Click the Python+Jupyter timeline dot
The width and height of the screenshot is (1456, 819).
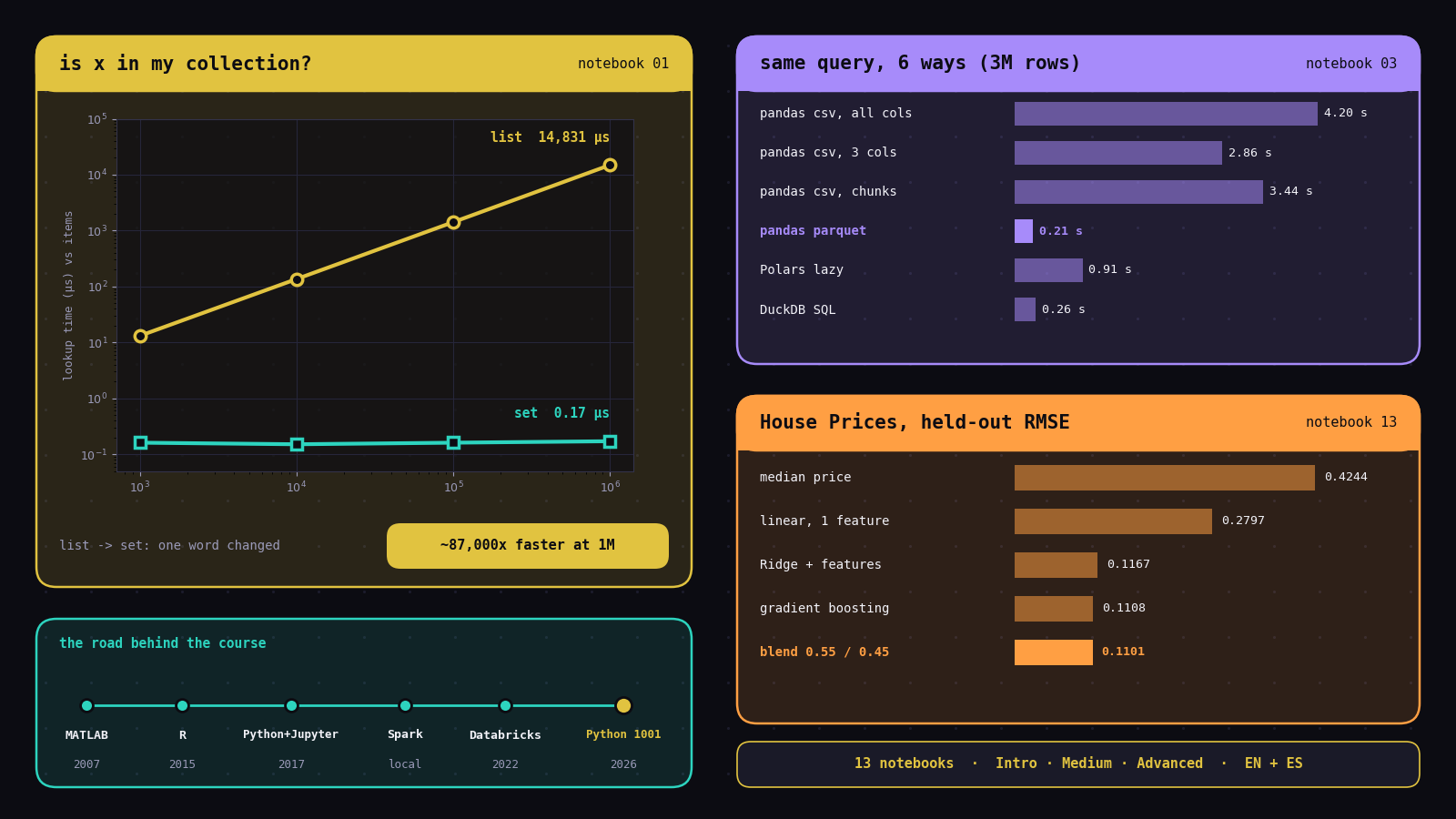291,705
